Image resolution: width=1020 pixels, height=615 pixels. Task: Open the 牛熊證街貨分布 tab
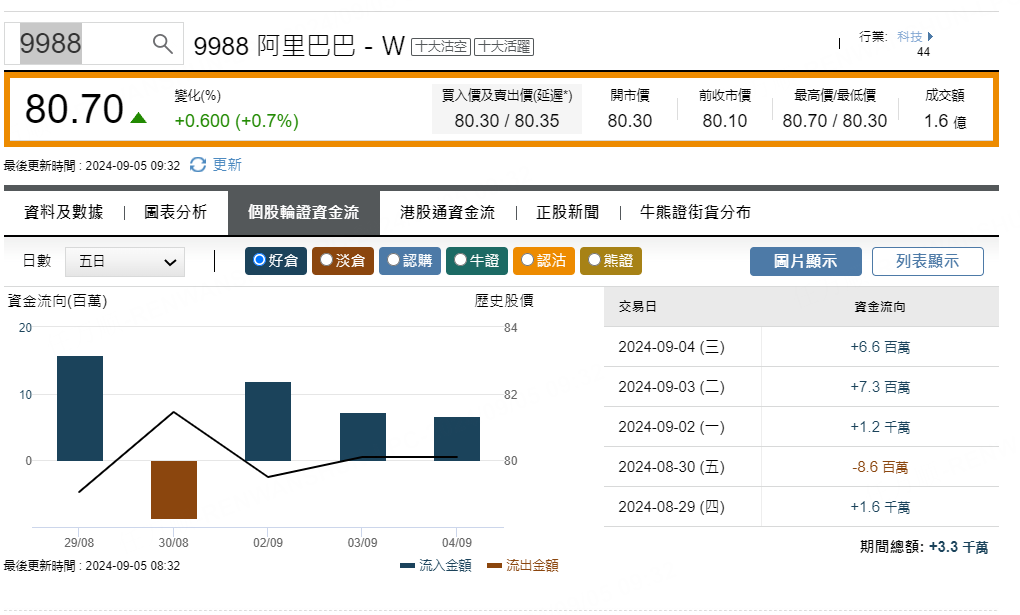tap(695, 212)
